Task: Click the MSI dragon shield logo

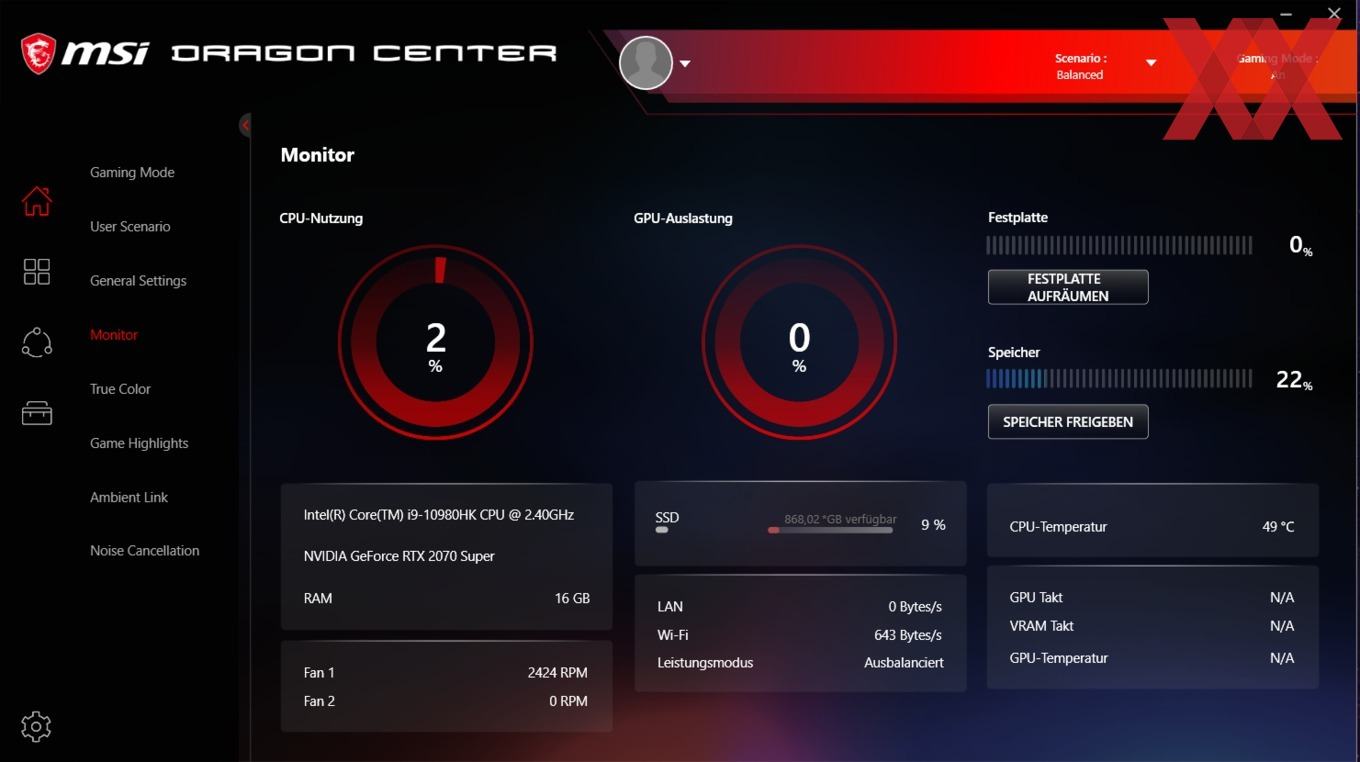Action: click(39, 53)
